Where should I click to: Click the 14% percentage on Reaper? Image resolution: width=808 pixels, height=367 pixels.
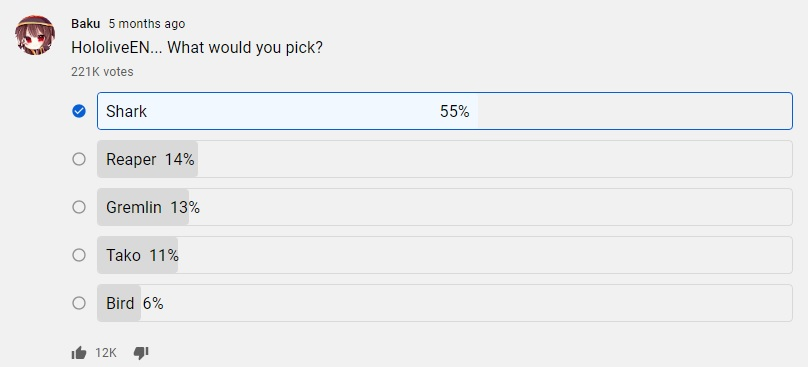click(x=179, y=160)
